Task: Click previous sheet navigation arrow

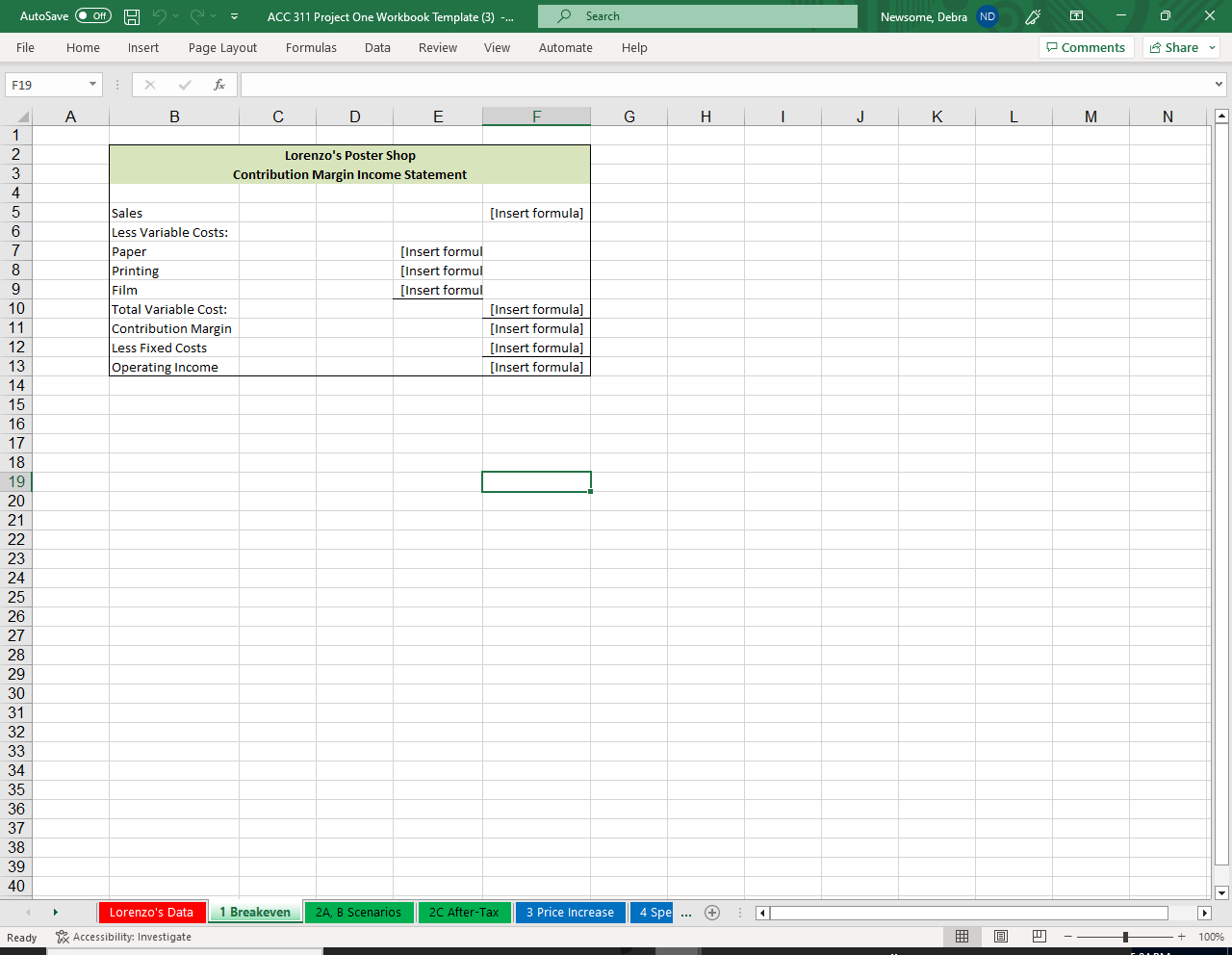Action: pos(28,912)
